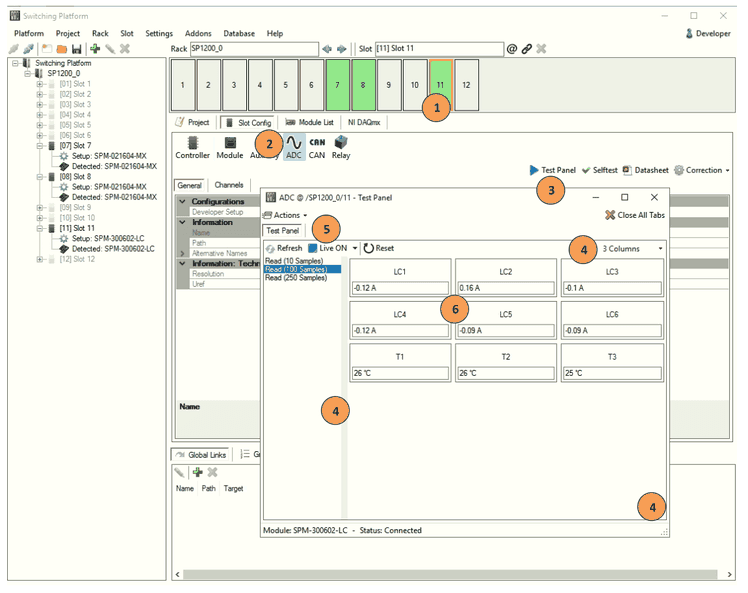
Task: Click the disconnect plug icon in toolbar
Action: click(28, 49)
